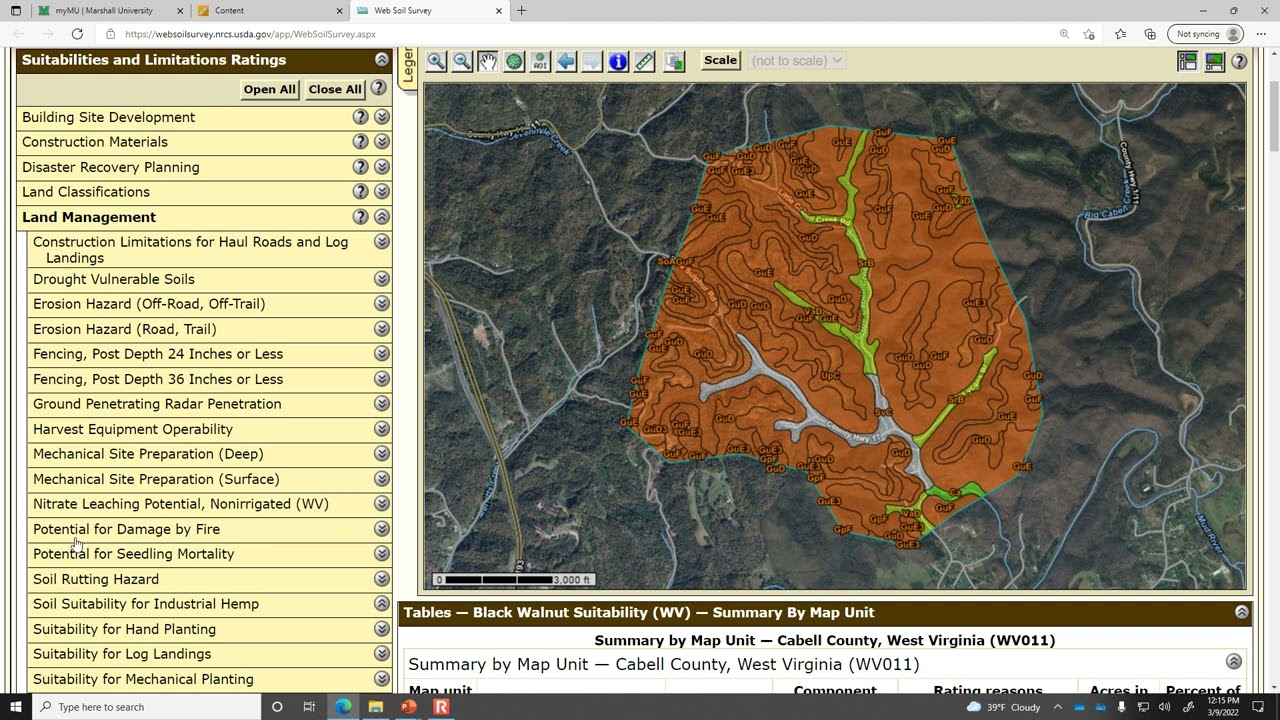
Task: Expand Drought Vulnerable Soils item
Action: pyautogui.click(x=381, y=279)
